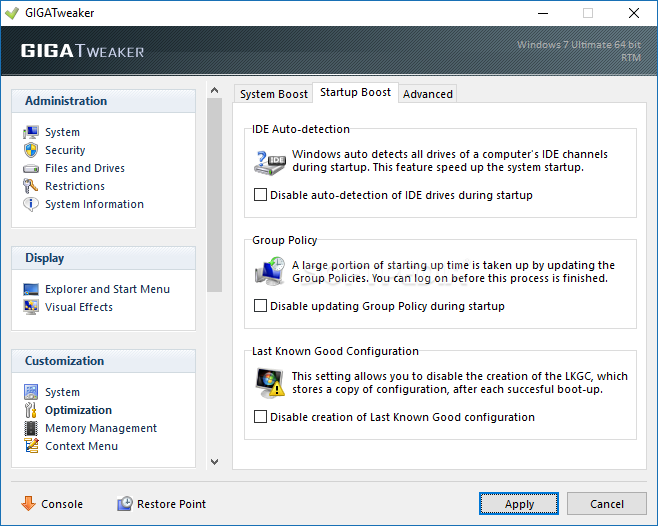Click the Display panel header

click(x=104, y=258)
